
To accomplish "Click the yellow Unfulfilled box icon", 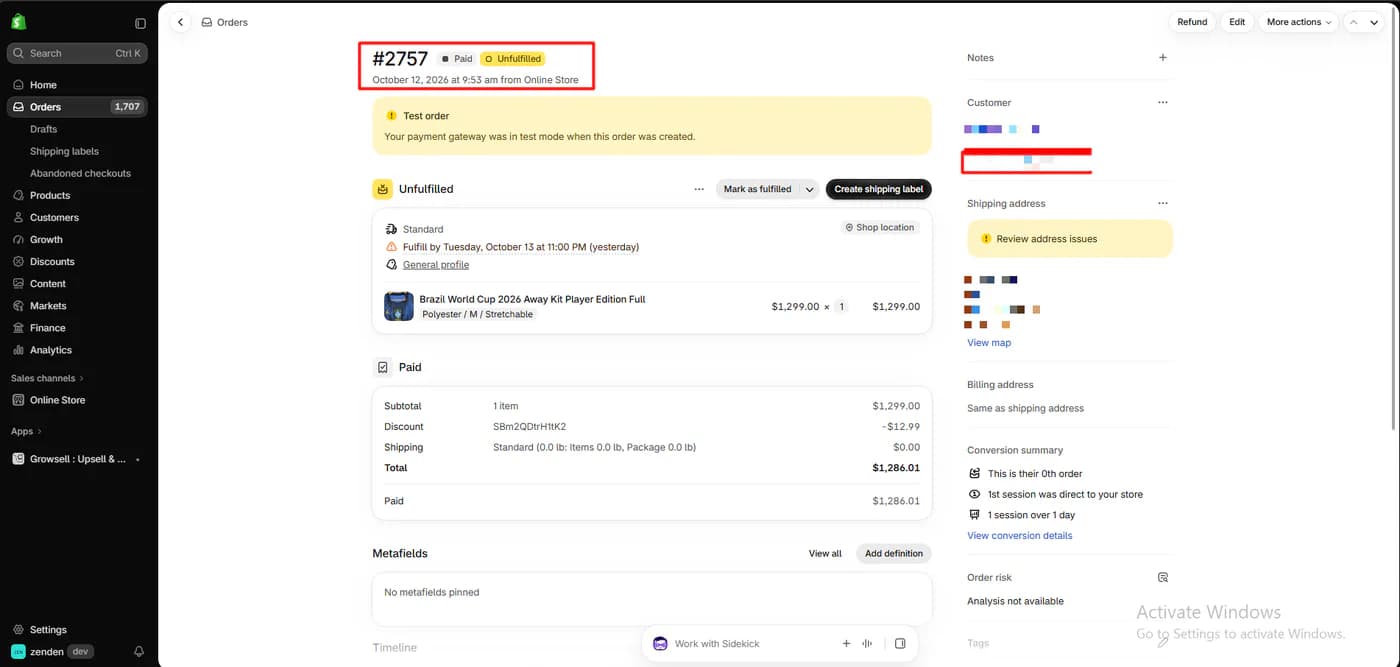I will pyautogui.click(x=382, y=189).
